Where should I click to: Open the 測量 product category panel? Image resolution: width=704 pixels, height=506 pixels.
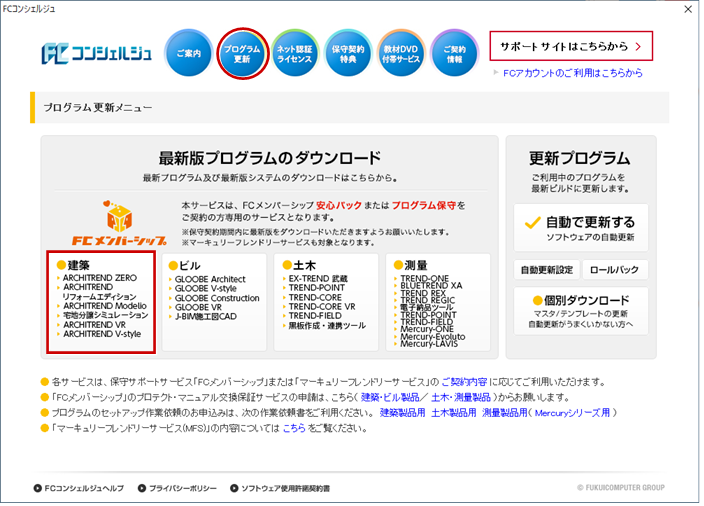tap(438, 302)
